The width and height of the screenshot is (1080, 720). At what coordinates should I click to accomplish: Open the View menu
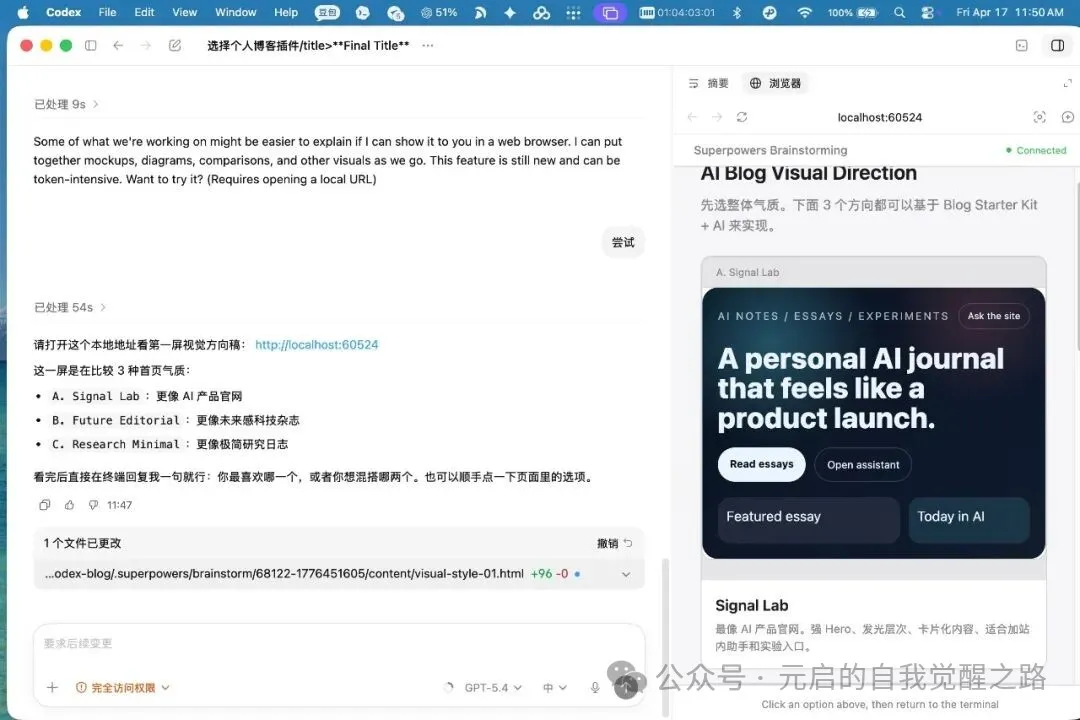[x=184, y=12]
